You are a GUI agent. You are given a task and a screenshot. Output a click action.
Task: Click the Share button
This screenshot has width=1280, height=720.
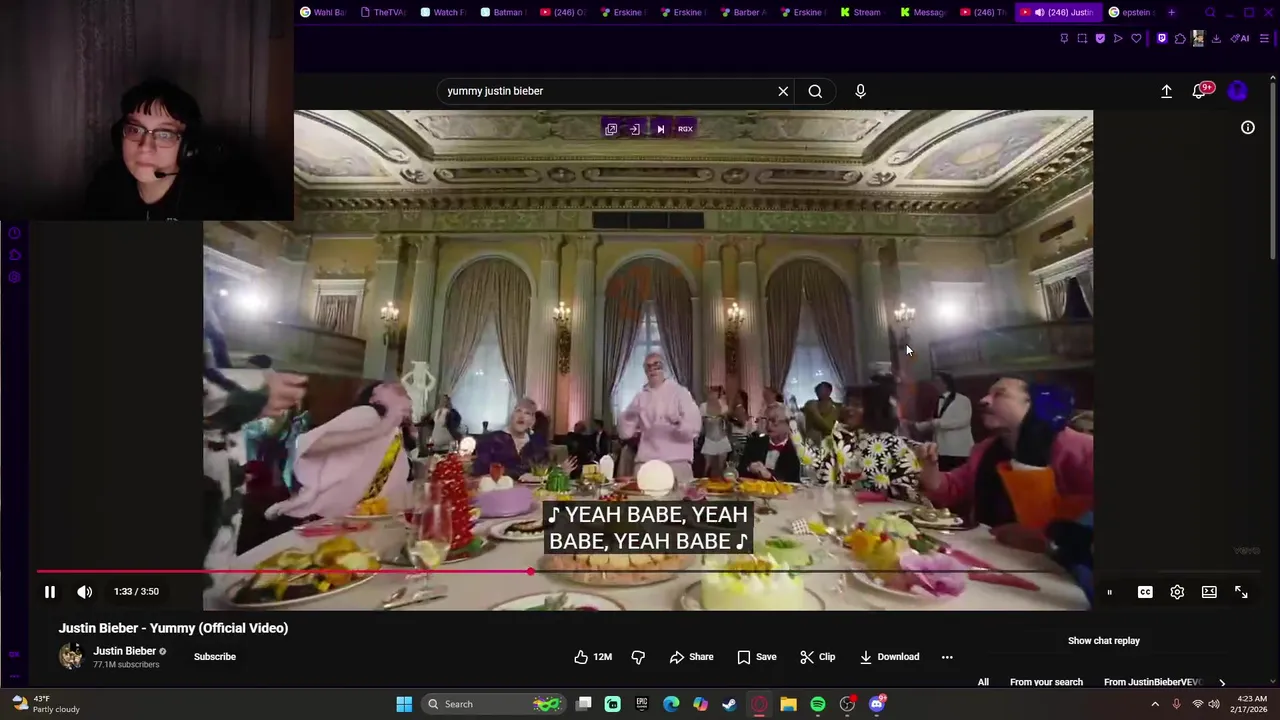click(692, 657)
